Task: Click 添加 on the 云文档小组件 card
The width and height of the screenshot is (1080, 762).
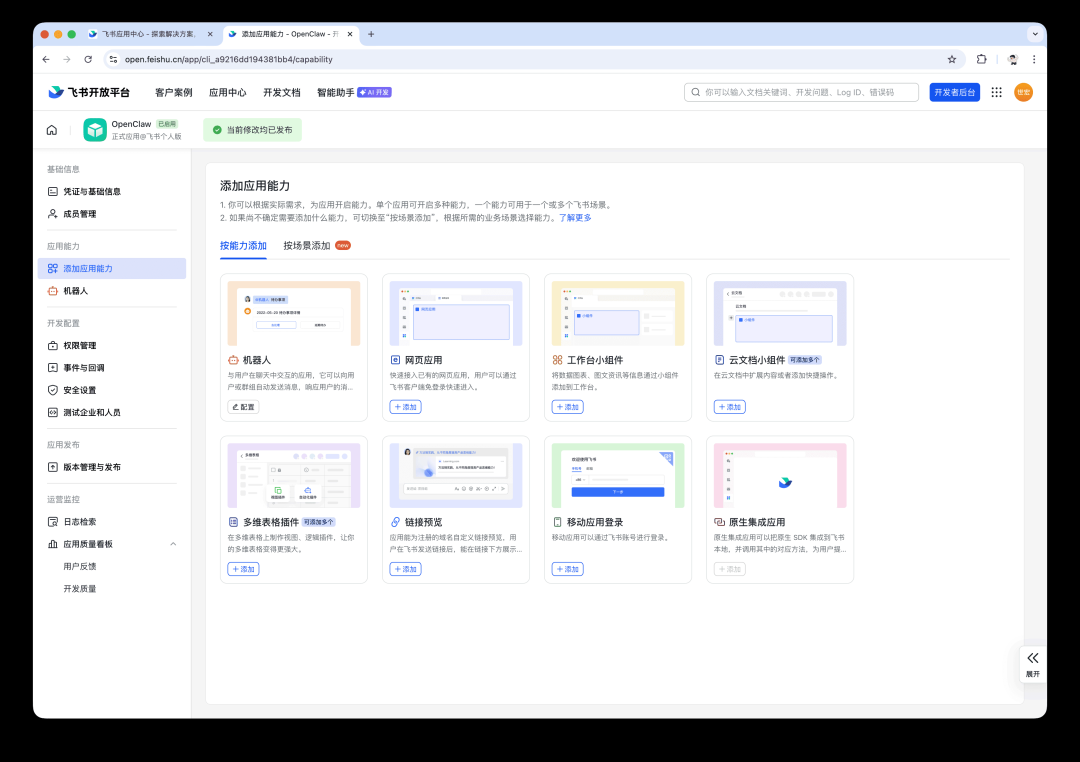Action: pyautogui.click(x=729, y=407)
